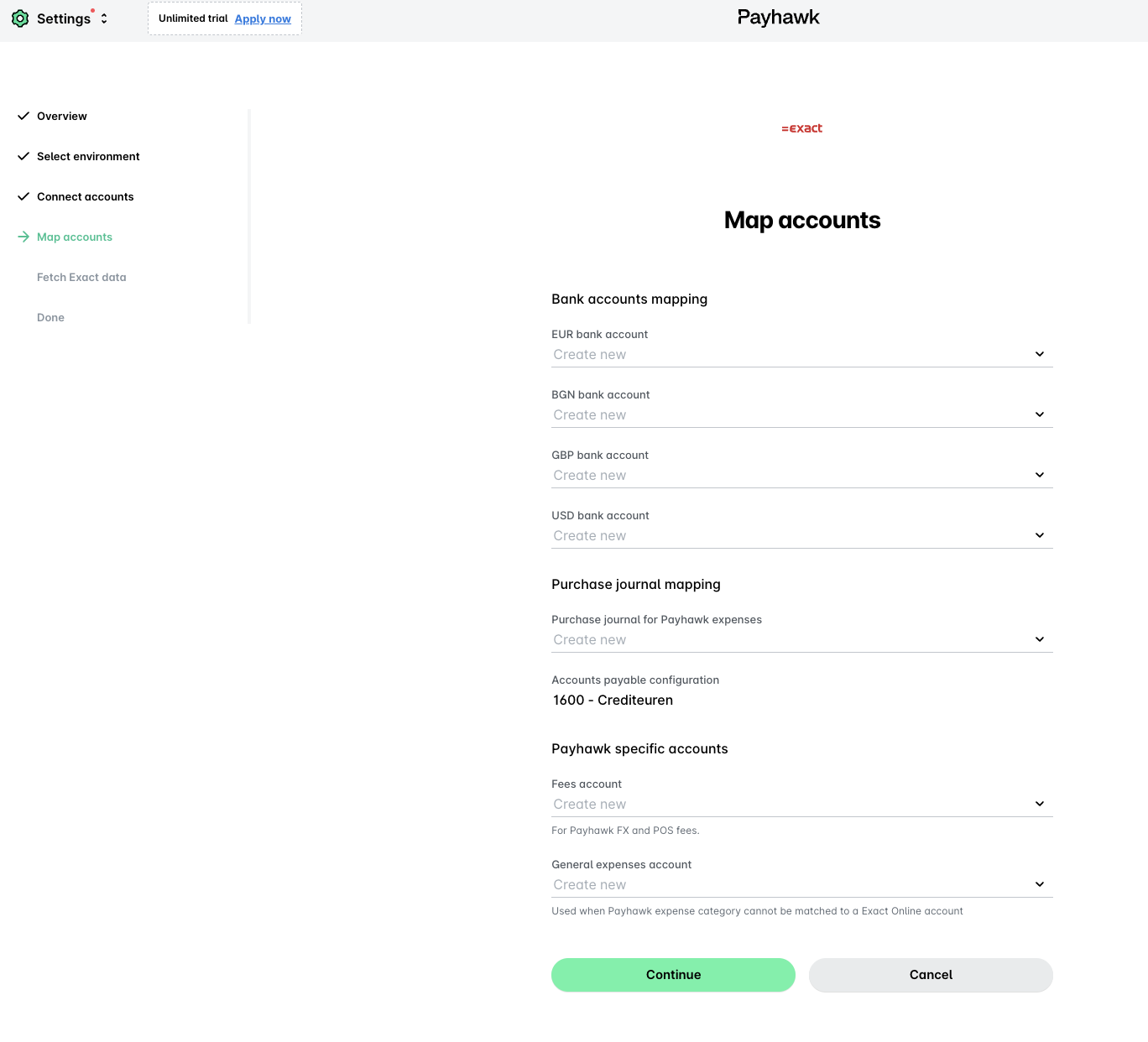Click the 'Bank accounts mapping' heading
The image size is (1148, 1042).
coord(629,300)
